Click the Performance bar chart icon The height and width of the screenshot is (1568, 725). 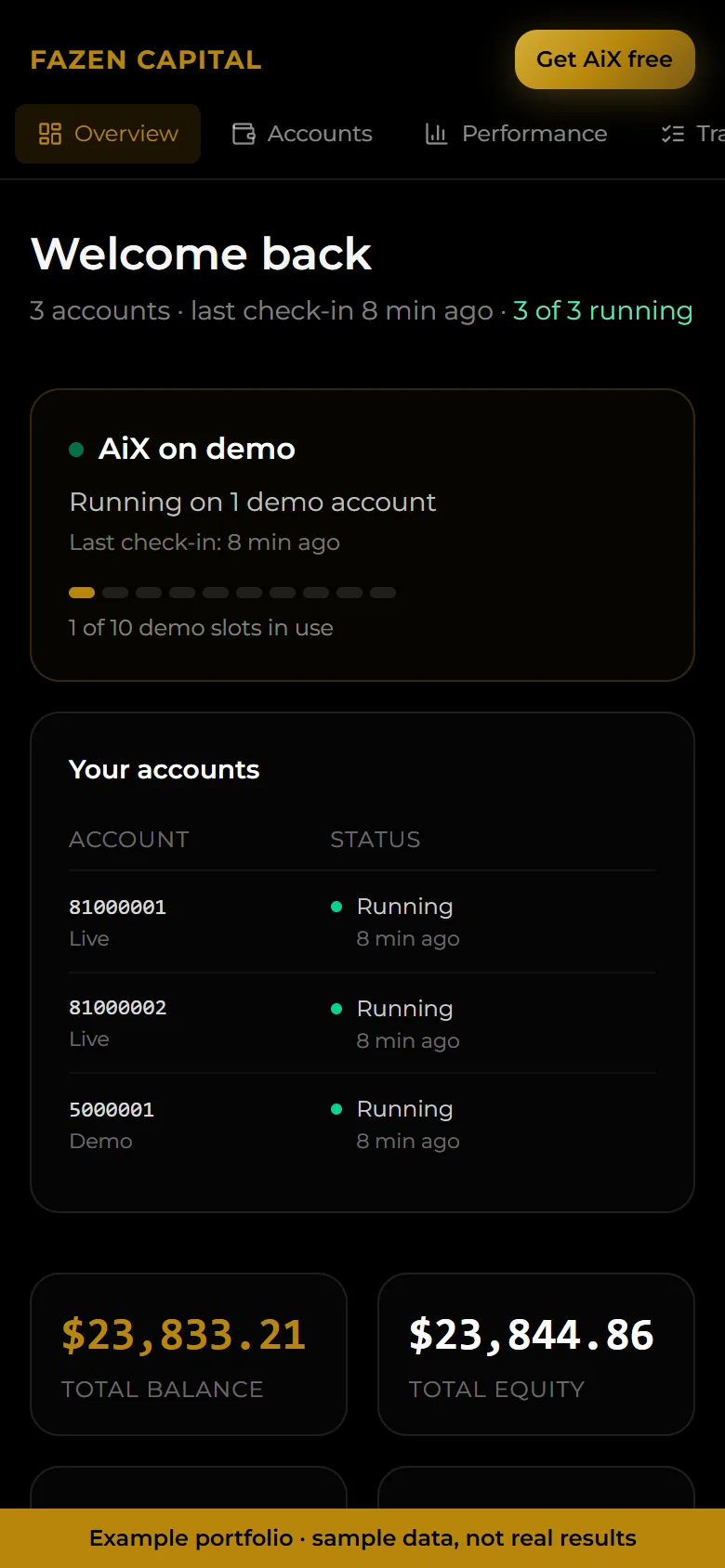click(437, 134)
